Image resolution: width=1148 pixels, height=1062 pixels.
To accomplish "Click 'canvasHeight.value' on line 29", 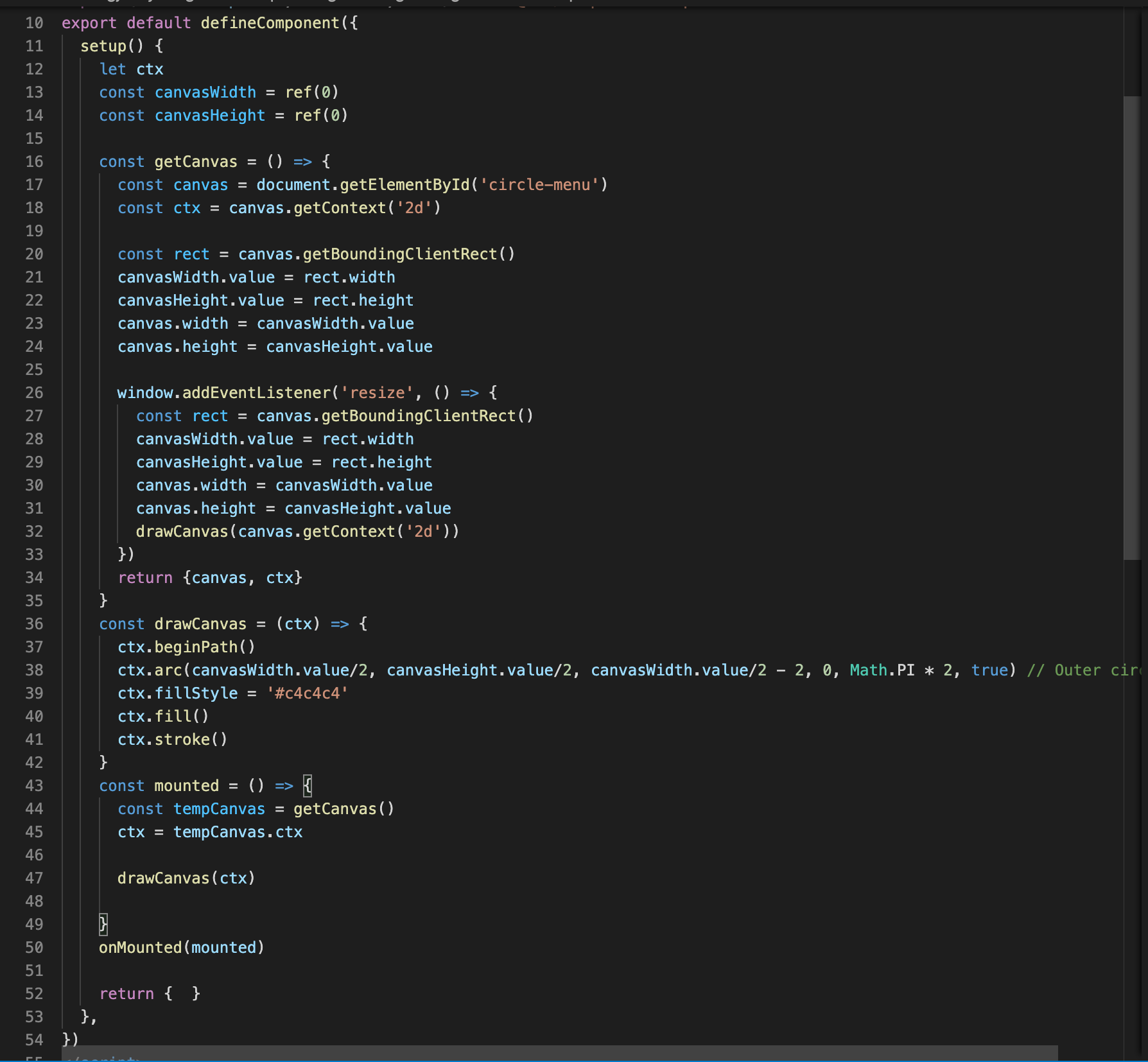I will (x=219, y=462).
